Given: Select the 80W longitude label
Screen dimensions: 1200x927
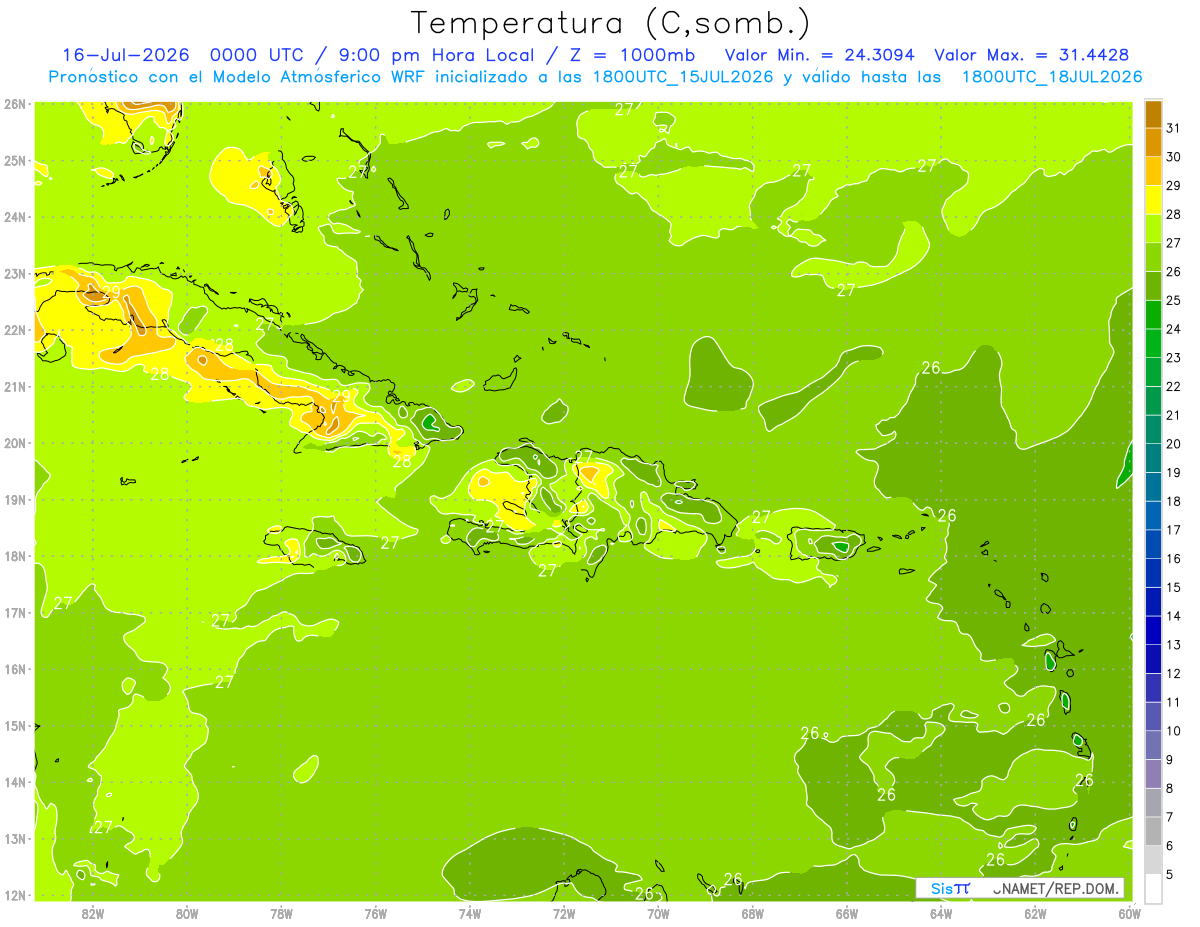Looking at the screenshot, I should [x=187, y=913].
